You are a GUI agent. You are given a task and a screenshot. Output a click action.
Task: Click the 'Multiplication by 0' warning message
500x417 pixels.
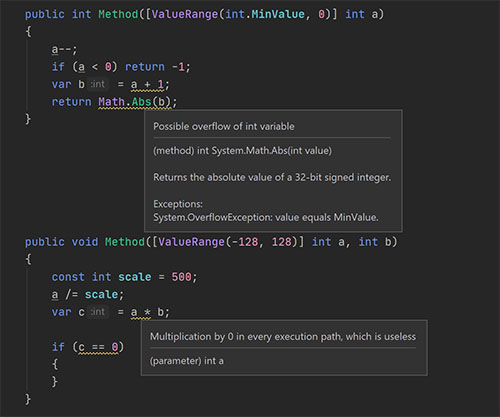coord(283,337)
